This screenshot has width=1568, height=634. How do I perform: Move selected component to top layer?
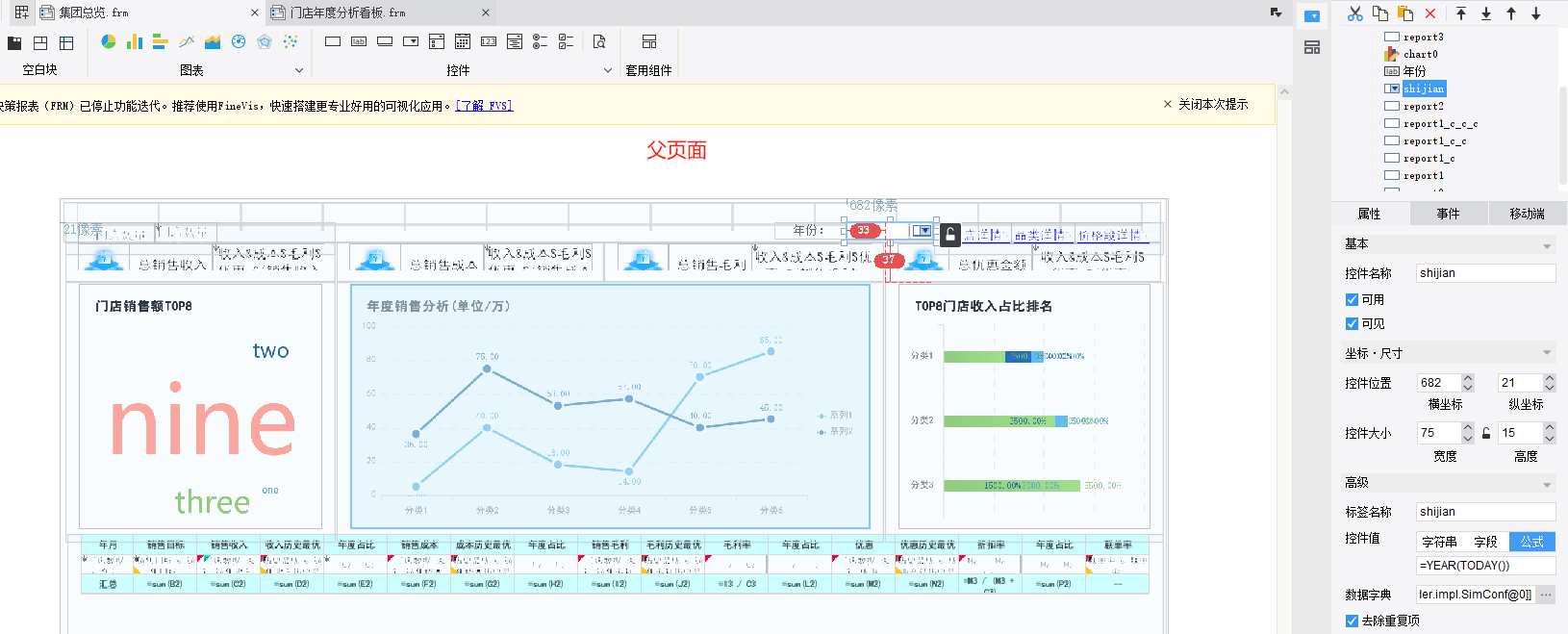click(1461, 13)
